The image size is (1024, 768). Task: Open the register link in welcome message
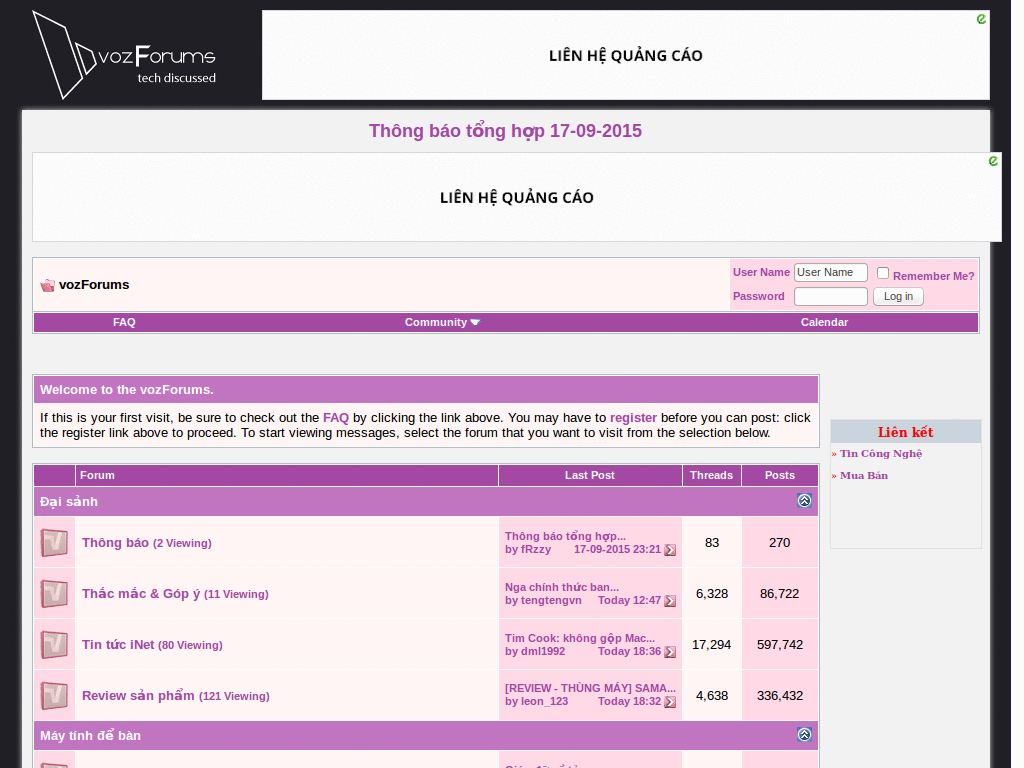(633, 418)
